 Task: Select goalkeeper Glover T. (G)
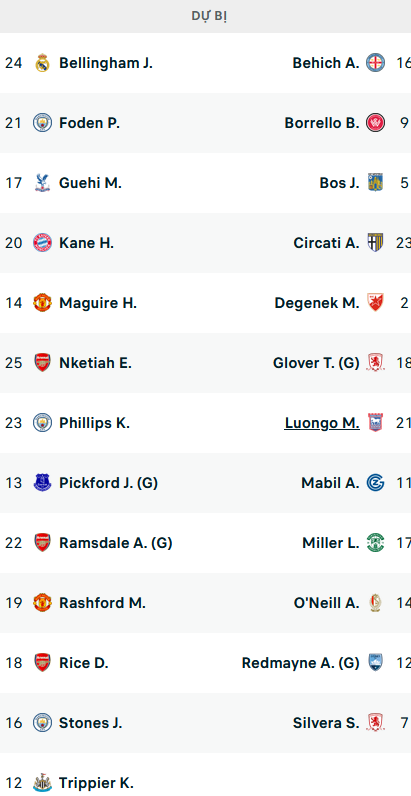[x=316, y=363]
